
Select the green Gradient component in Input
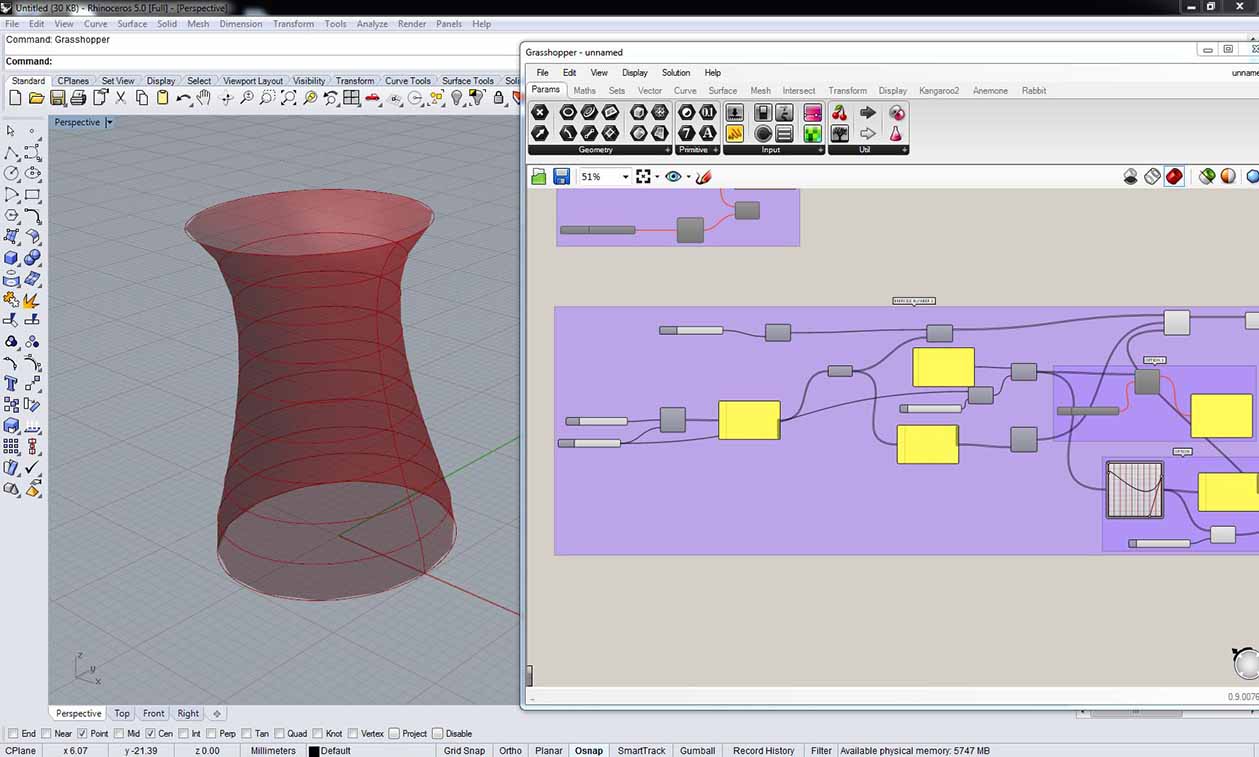(x=812, y=133)
